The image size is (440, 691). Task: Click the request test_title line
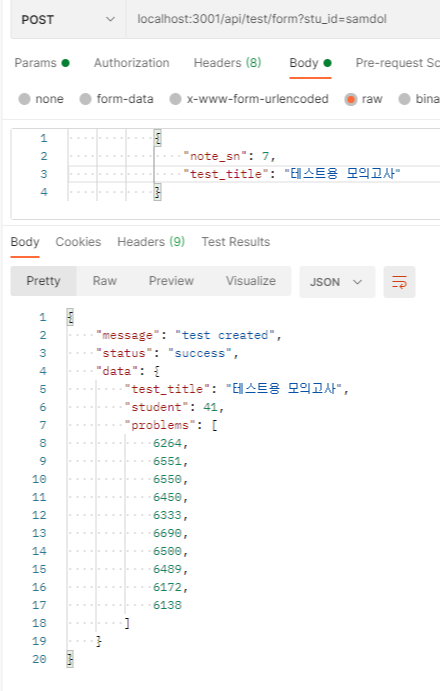292,174
